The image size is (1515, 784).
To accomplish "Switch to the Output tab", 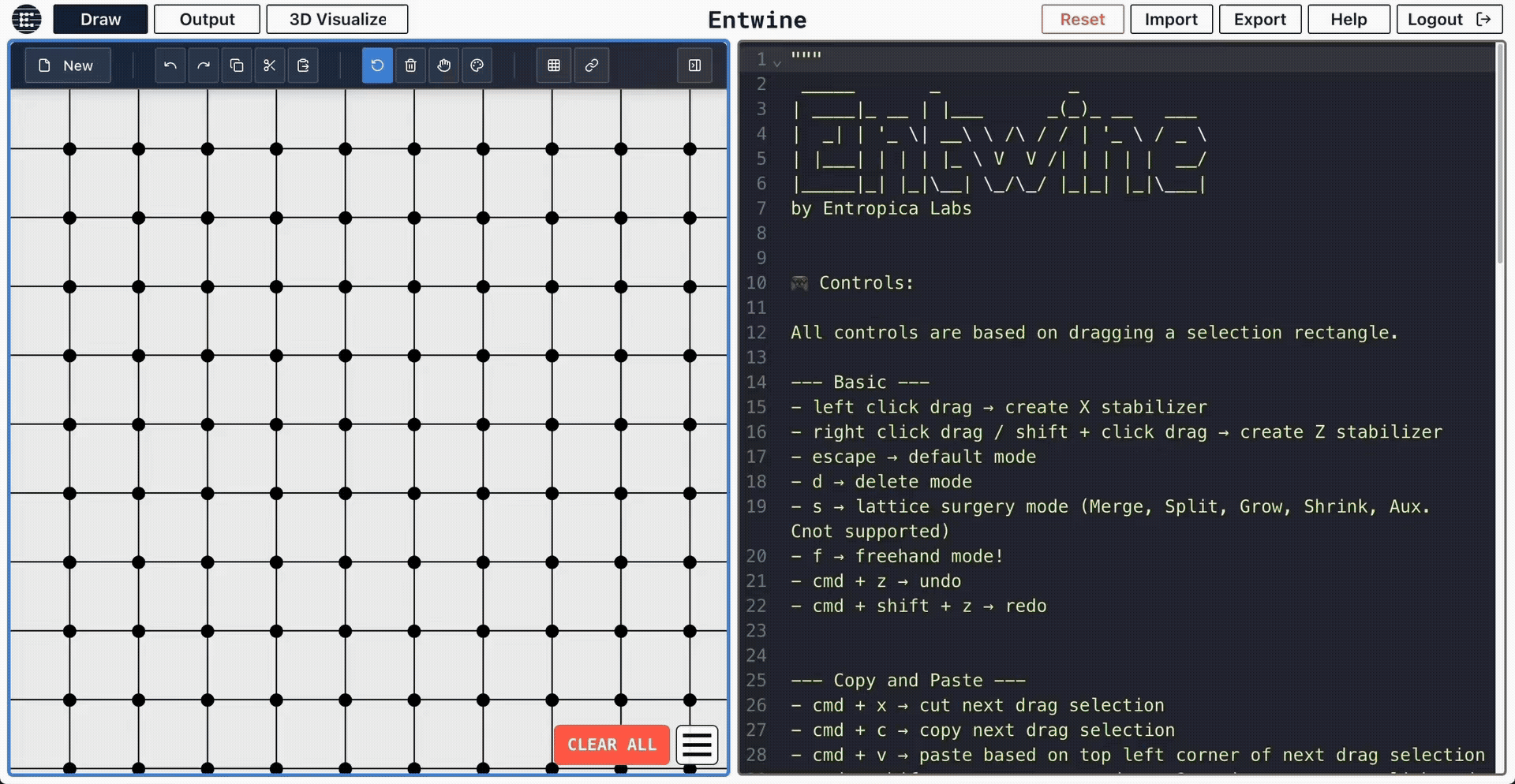I will pos(207,19).
